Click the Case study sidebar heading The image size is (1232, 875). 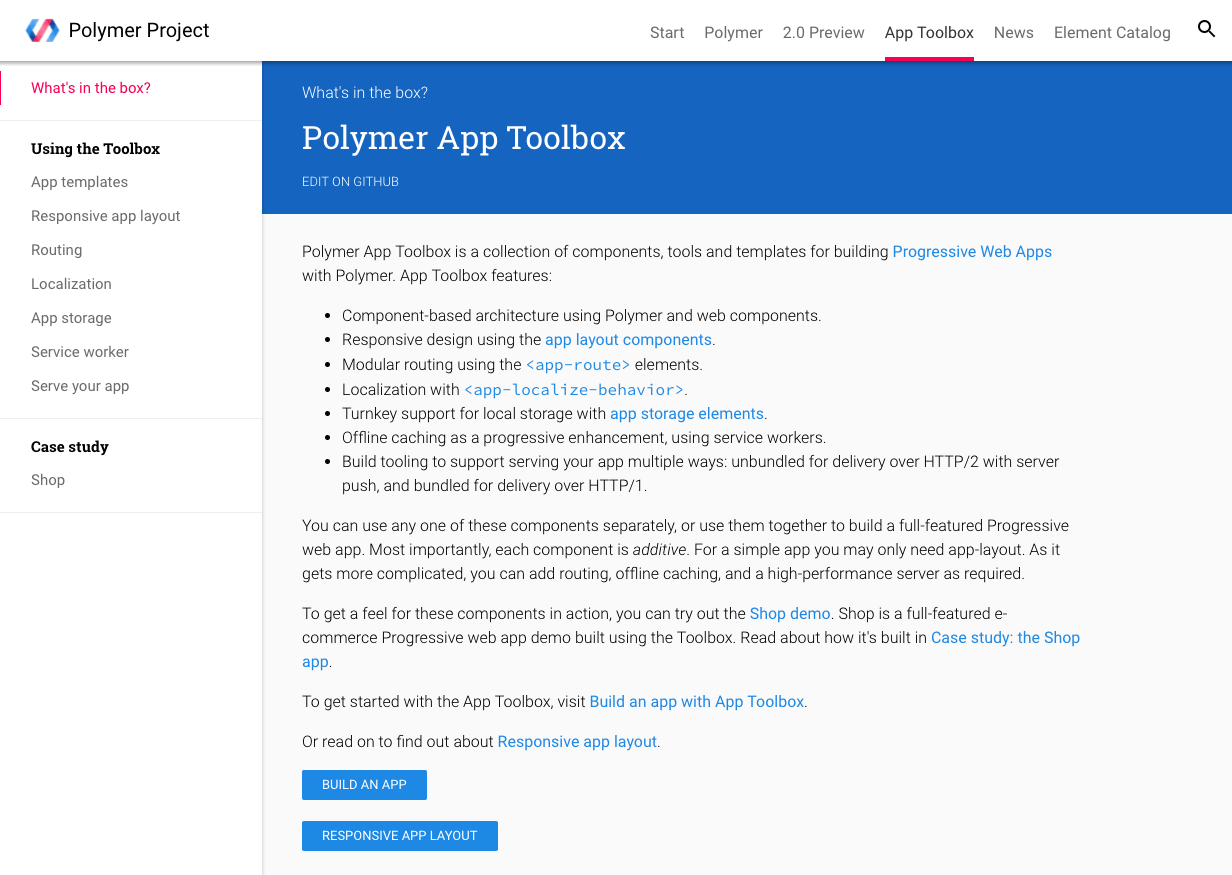click(70, 447)
